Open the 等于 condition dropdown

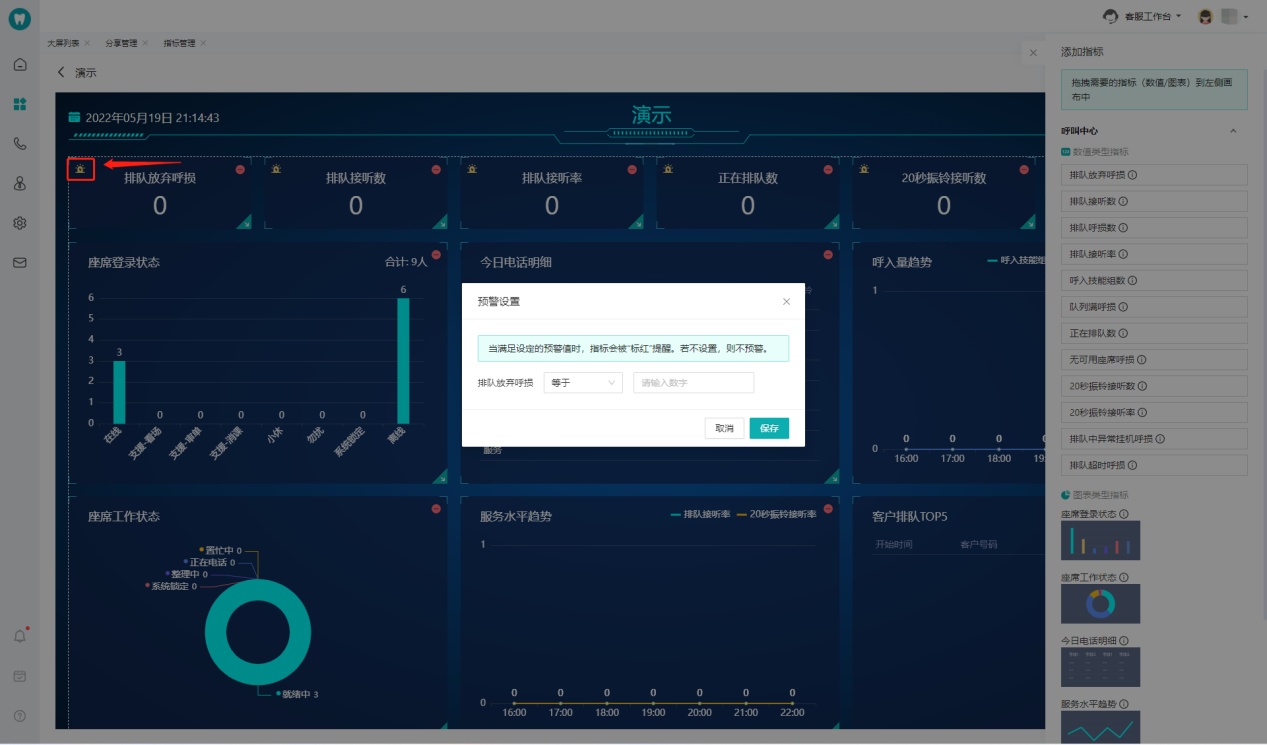583,383
